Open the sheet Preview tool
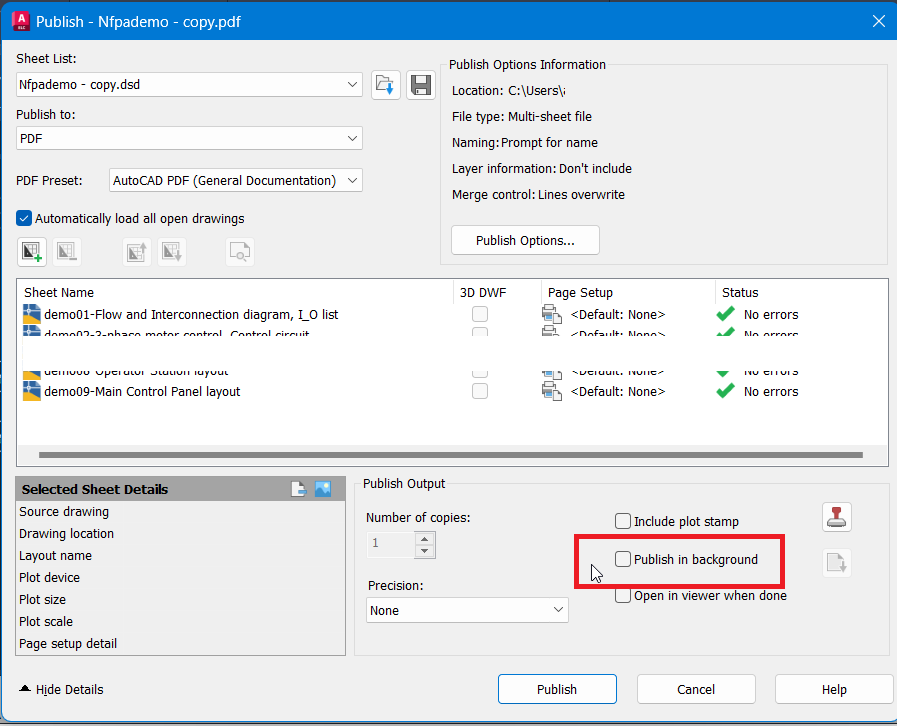The width and height of the screenshot is (897, 726). pyautogui.click(x=239, y=251)
